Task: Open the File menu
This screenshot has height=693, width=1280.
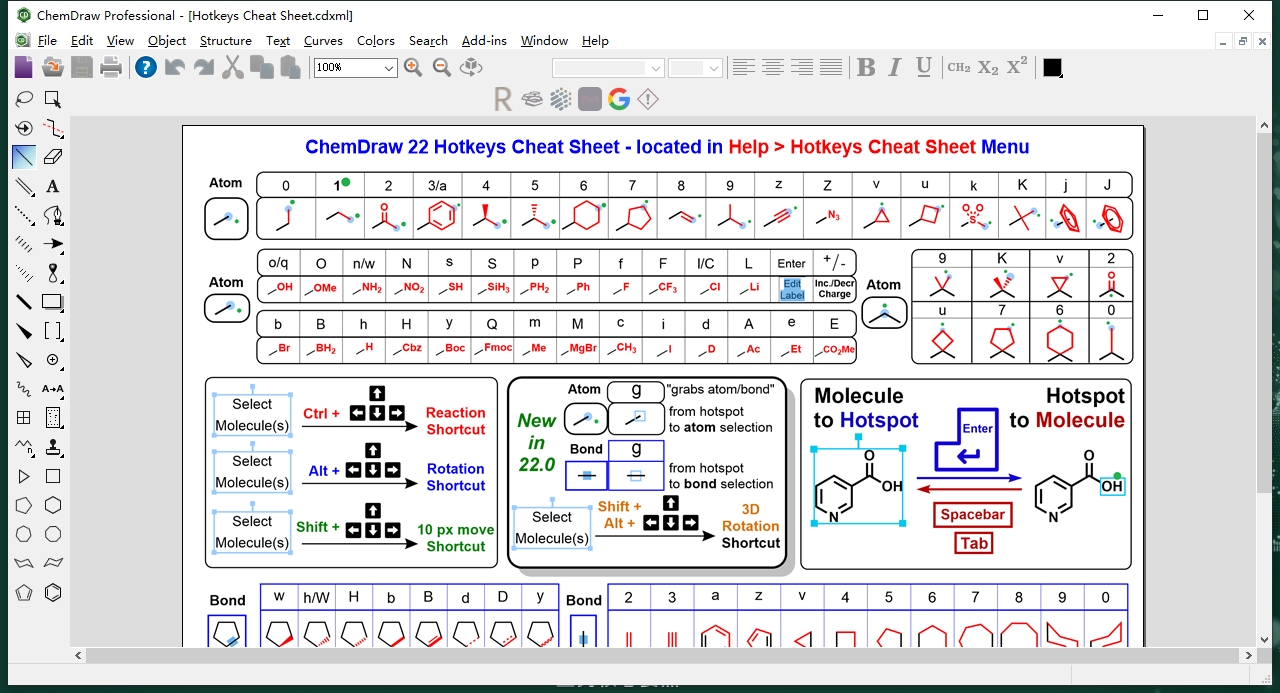Action: [x=47, y=41]
